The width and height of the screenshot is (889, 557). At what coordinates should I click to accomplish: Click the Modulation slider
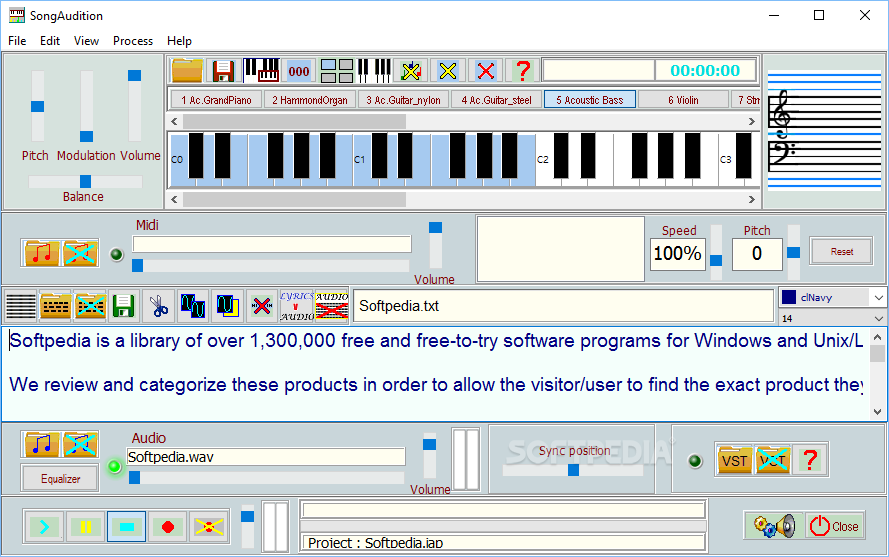tap(86, 106)
